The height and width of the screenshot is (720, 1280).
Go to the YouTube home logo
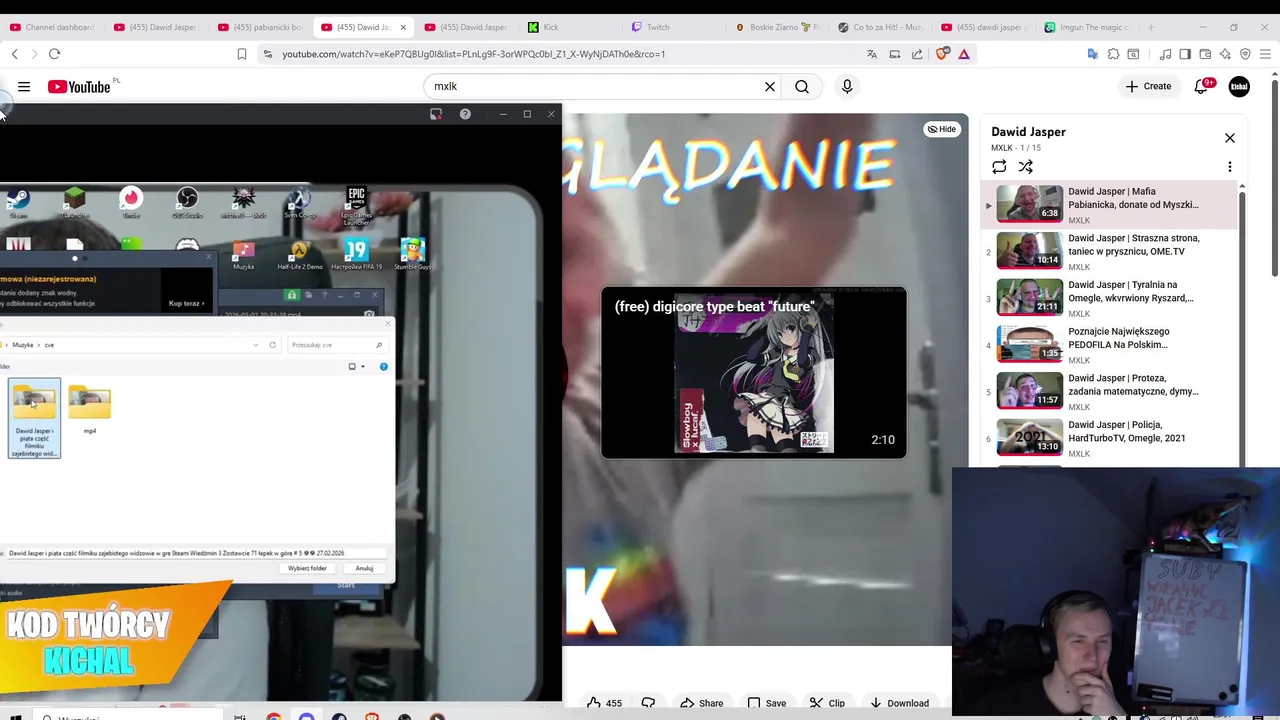coord(79,87)
